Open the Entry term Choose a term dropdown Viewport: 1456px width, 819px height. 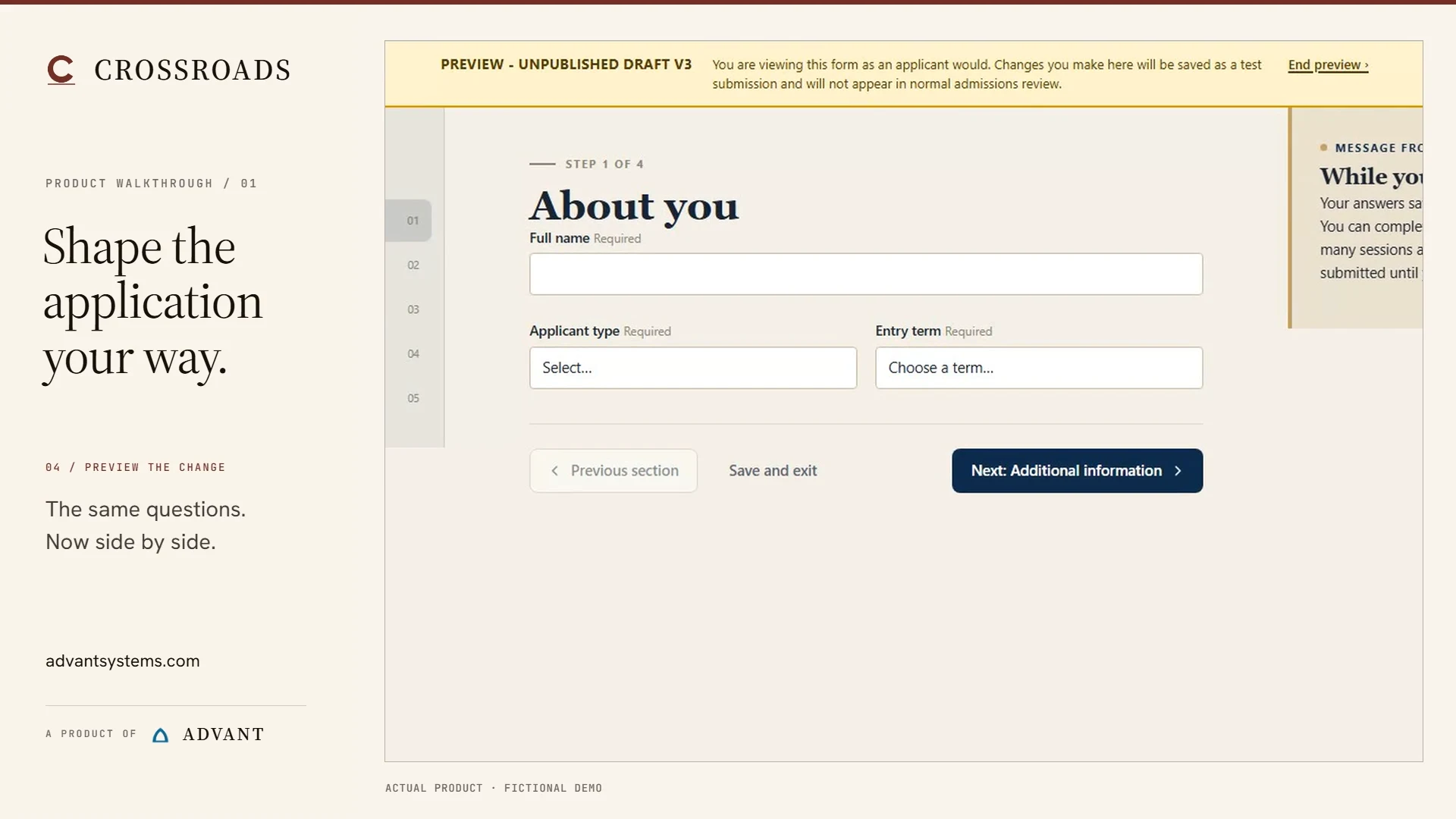coord(1039,368)
